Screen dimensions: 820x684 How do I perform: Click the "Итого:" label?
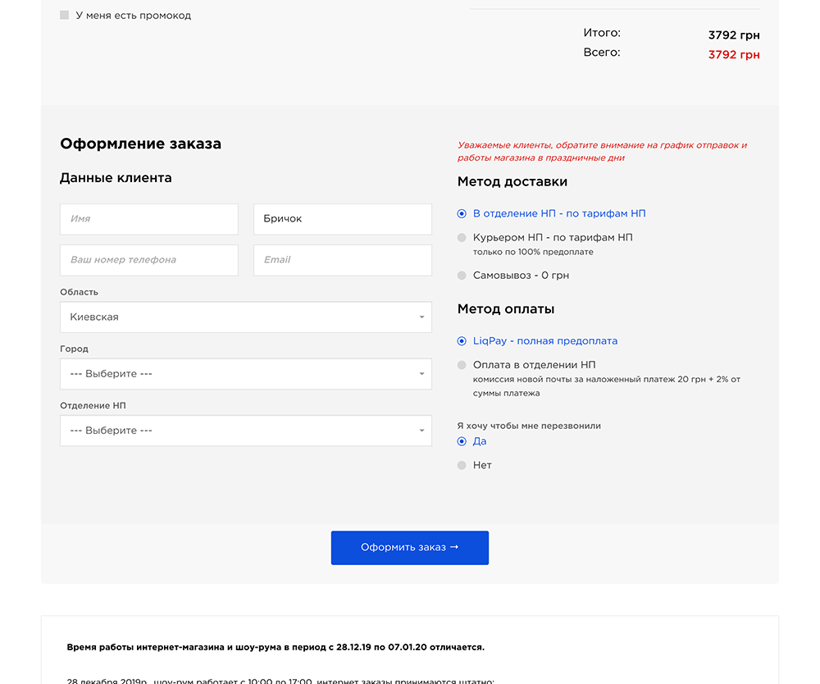[x=602, y=32]
